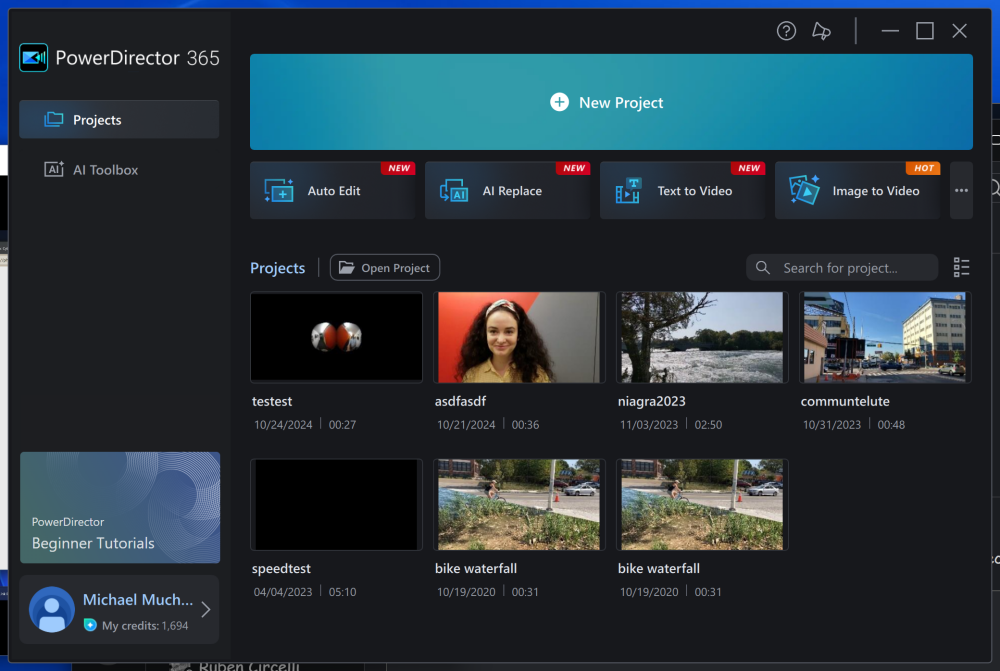This screenshot has height=671, width=1000.
Task: Click the AI Toolbox sidebar icon
Action: (54, 169)
